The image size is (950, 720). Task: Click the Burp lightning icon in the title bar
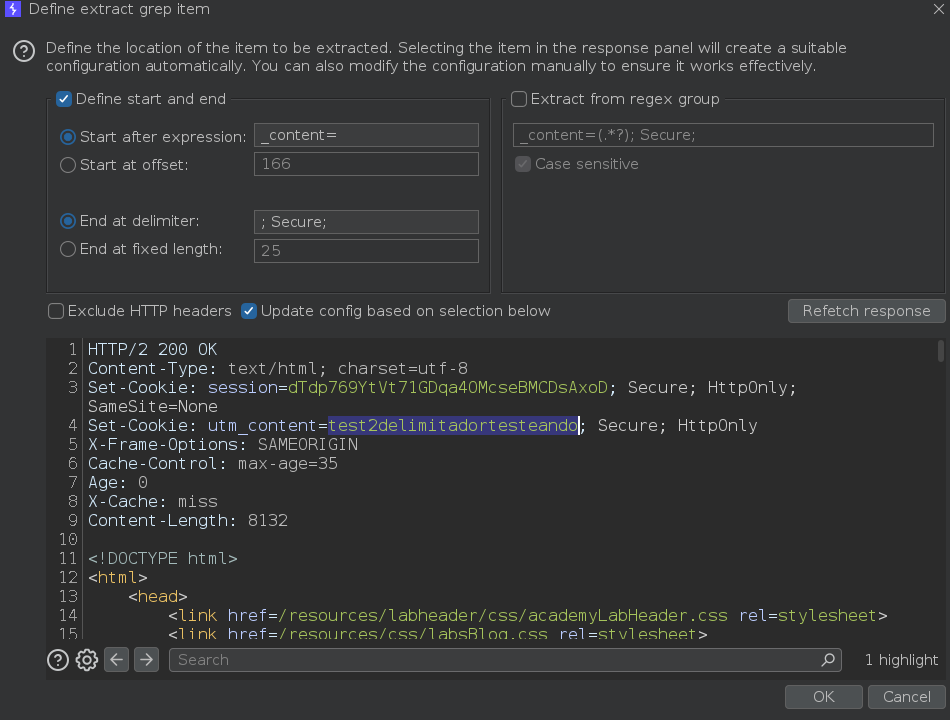(13, 9)
